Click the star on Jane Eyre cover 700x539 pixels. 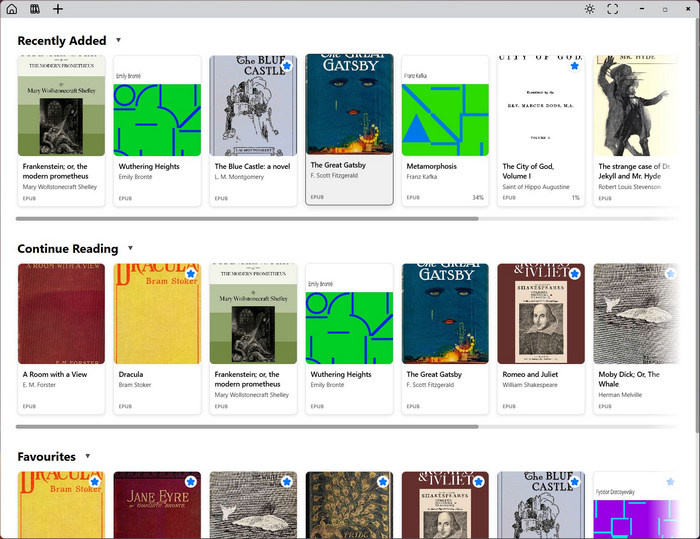click(191, 481)
